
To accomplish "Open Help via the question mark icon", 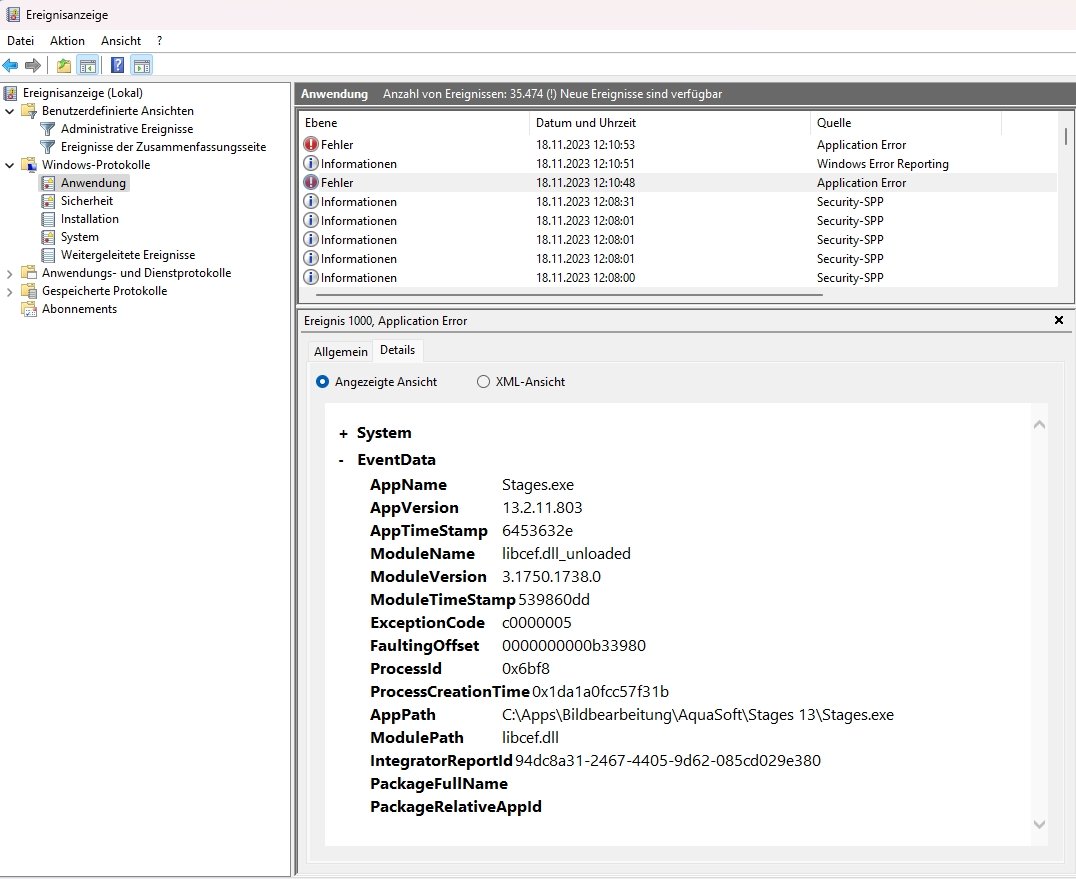I will [117, 66].
